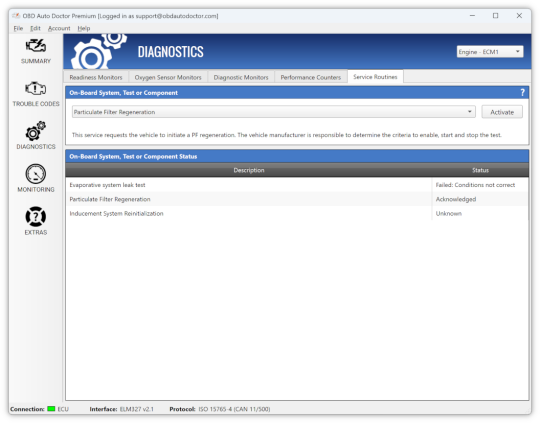Maximize the OBD Auto Doctor window
This screenshot has width=540, height=423.
coord(495,16)
